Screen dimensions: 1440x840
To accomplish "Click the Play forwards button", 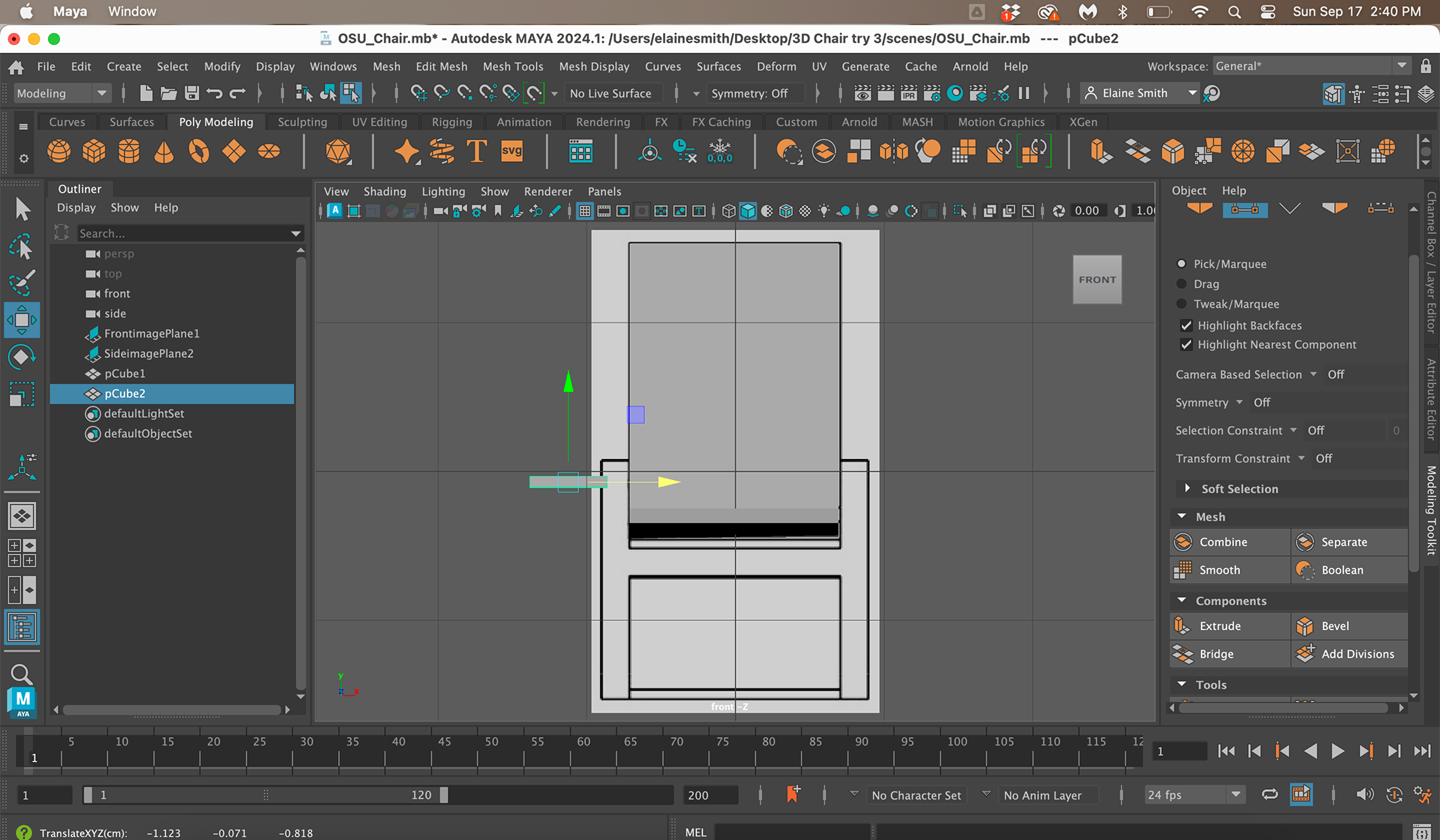I will click(x=1337, y=751).
